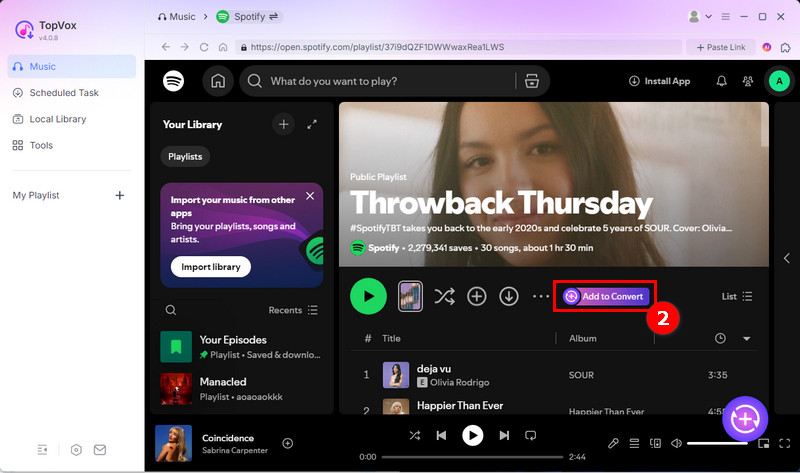Screen dimensions: 800x473
Task: Open Your Episodes in the library
Action: pyautogui.click(x=242, y=347)
